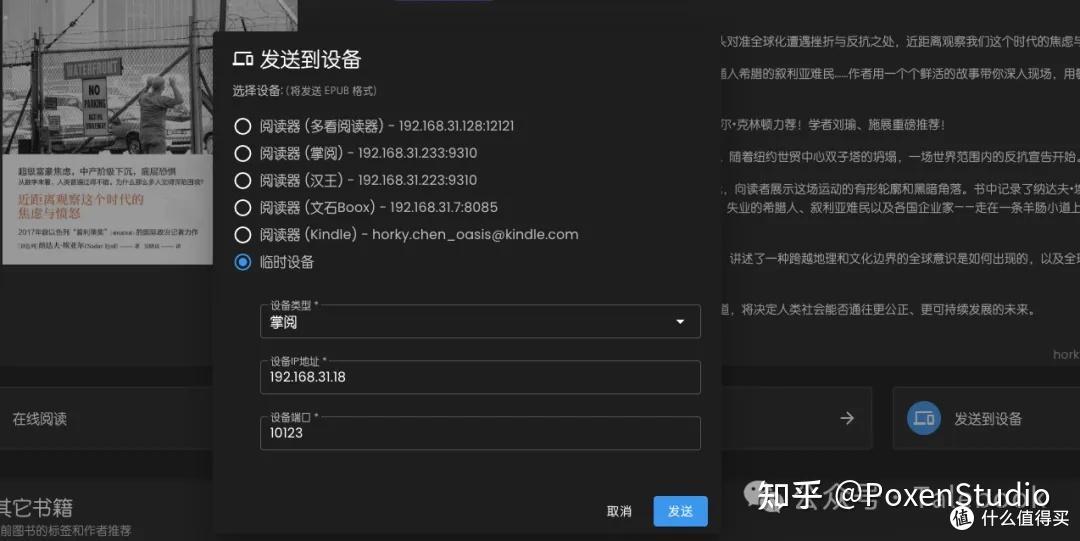The width and height of the screenshot is (1080, 541).
Task: Select 阅读器 (多看阅读器) radio button
Action: coord(242,126)
